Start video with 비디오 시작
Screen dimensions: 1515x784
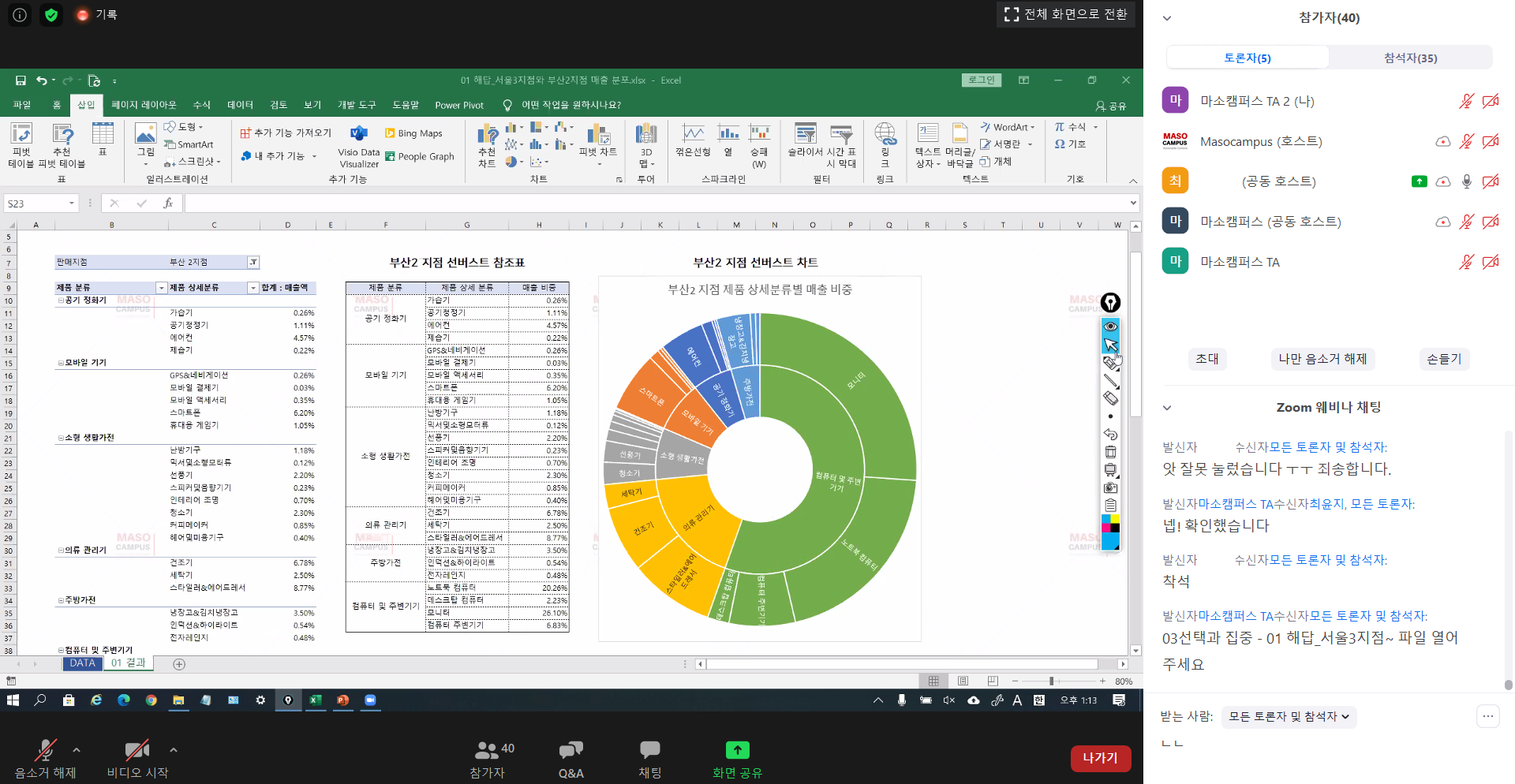coord(137,759)
